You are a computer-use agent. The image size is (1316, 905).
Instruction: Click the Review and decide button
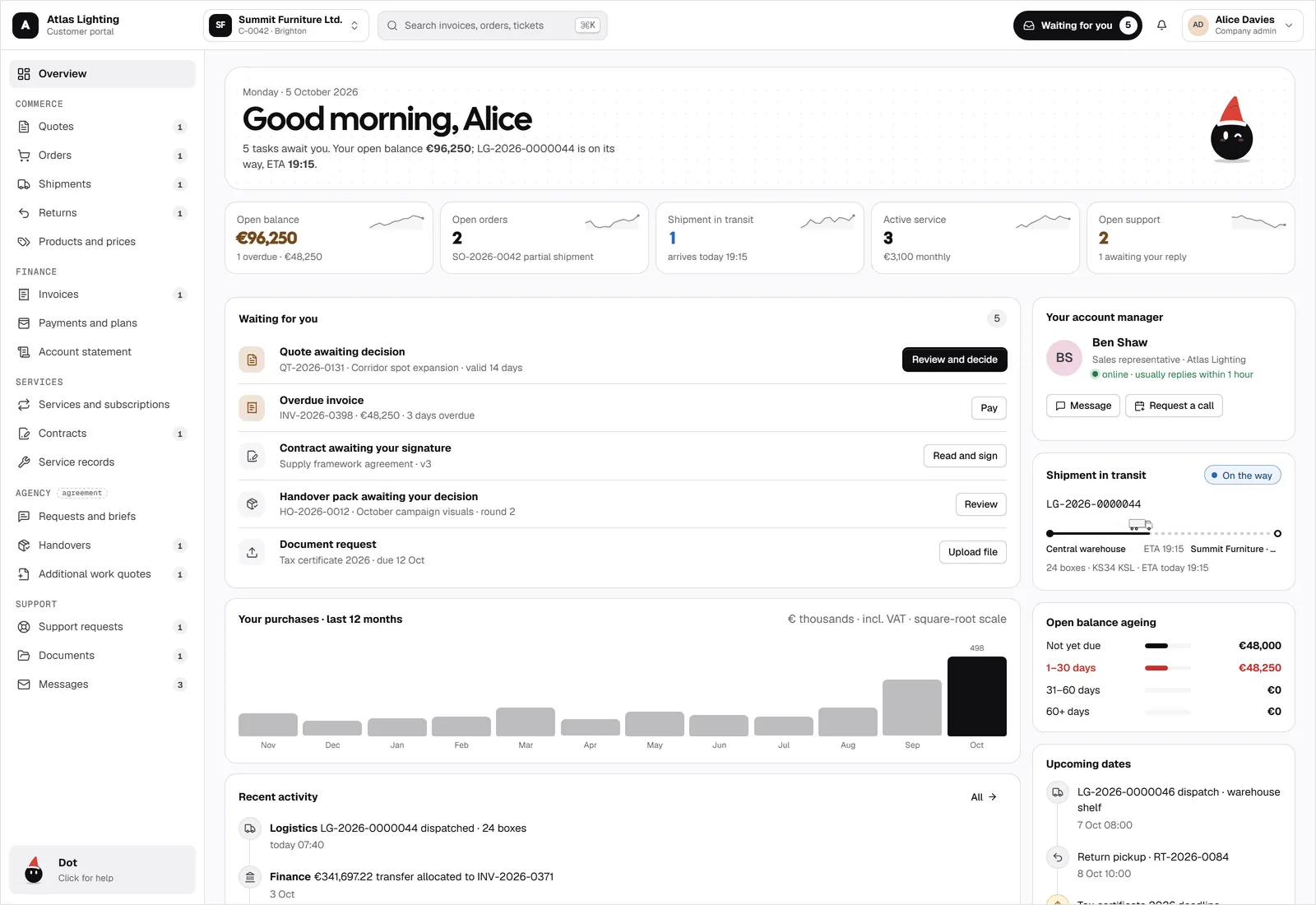(954, 360)
